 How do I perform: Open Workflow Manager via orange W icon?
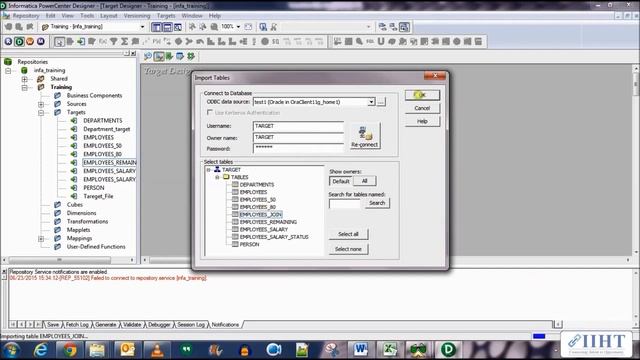click(30, 41)
